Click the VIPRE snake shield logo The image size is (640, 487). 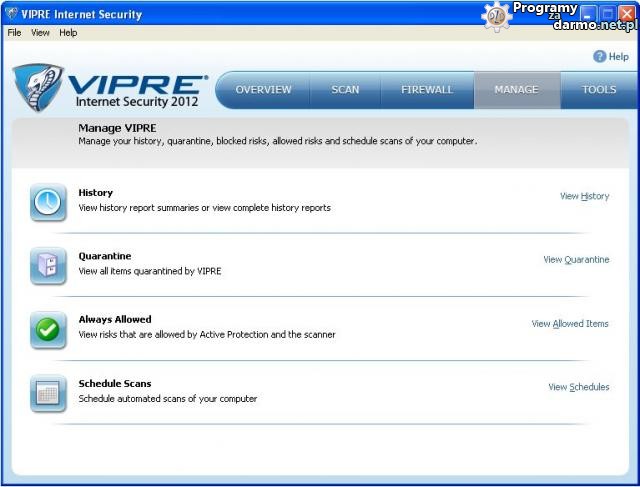click(x=39, y=88)
